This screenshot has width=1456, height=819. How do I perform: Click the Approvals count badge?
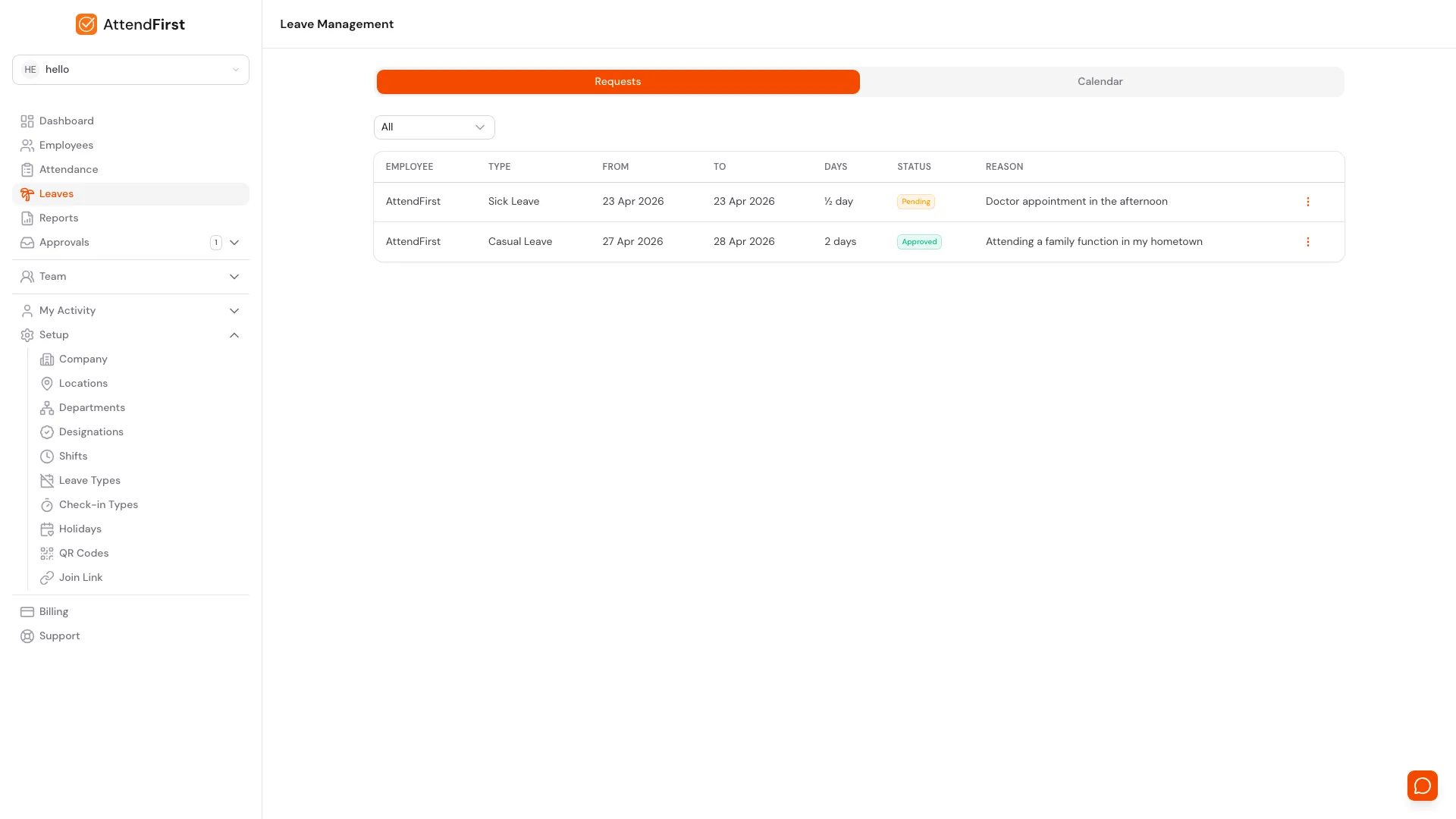tap(216, 243)
